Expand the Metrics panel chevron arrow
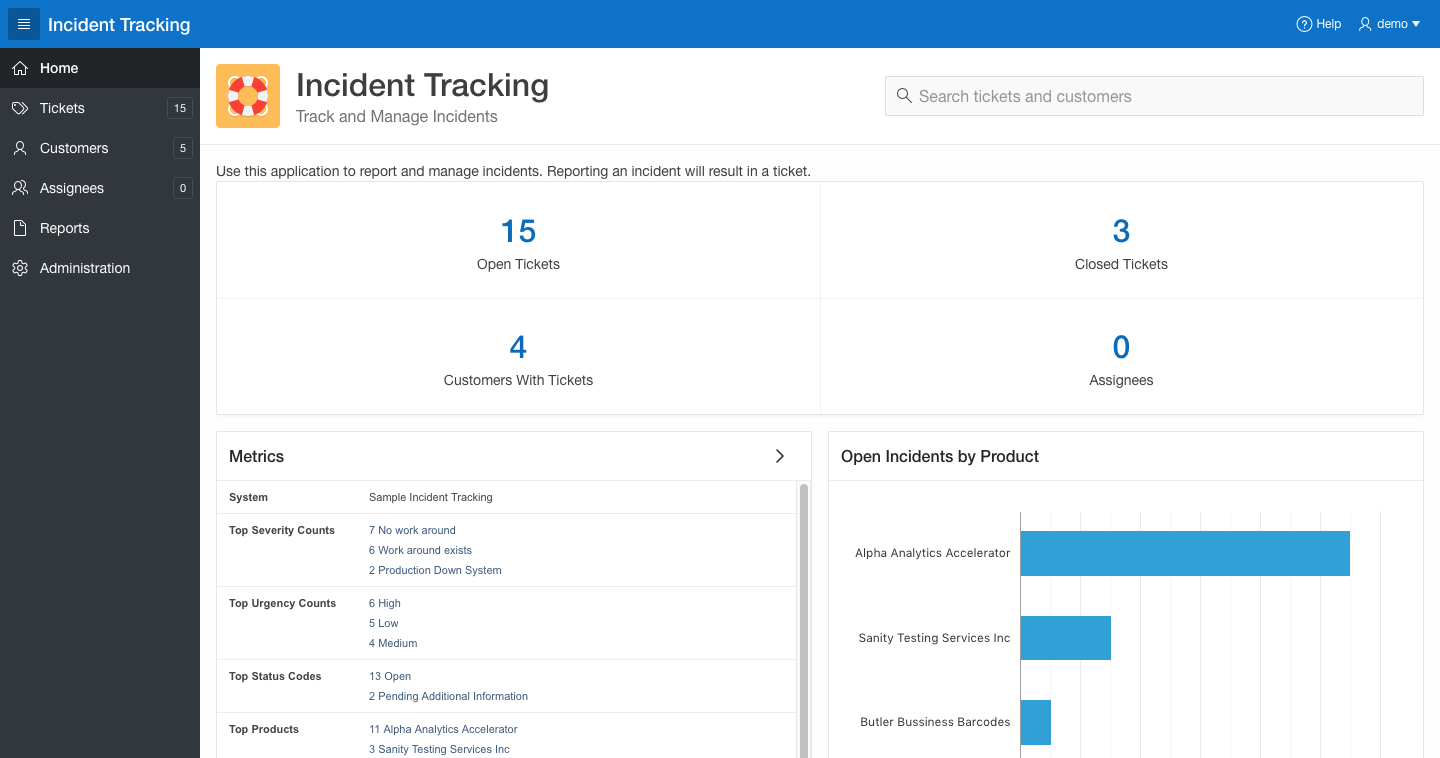Viewport: 1440px width, 758px height. [780, 456]
